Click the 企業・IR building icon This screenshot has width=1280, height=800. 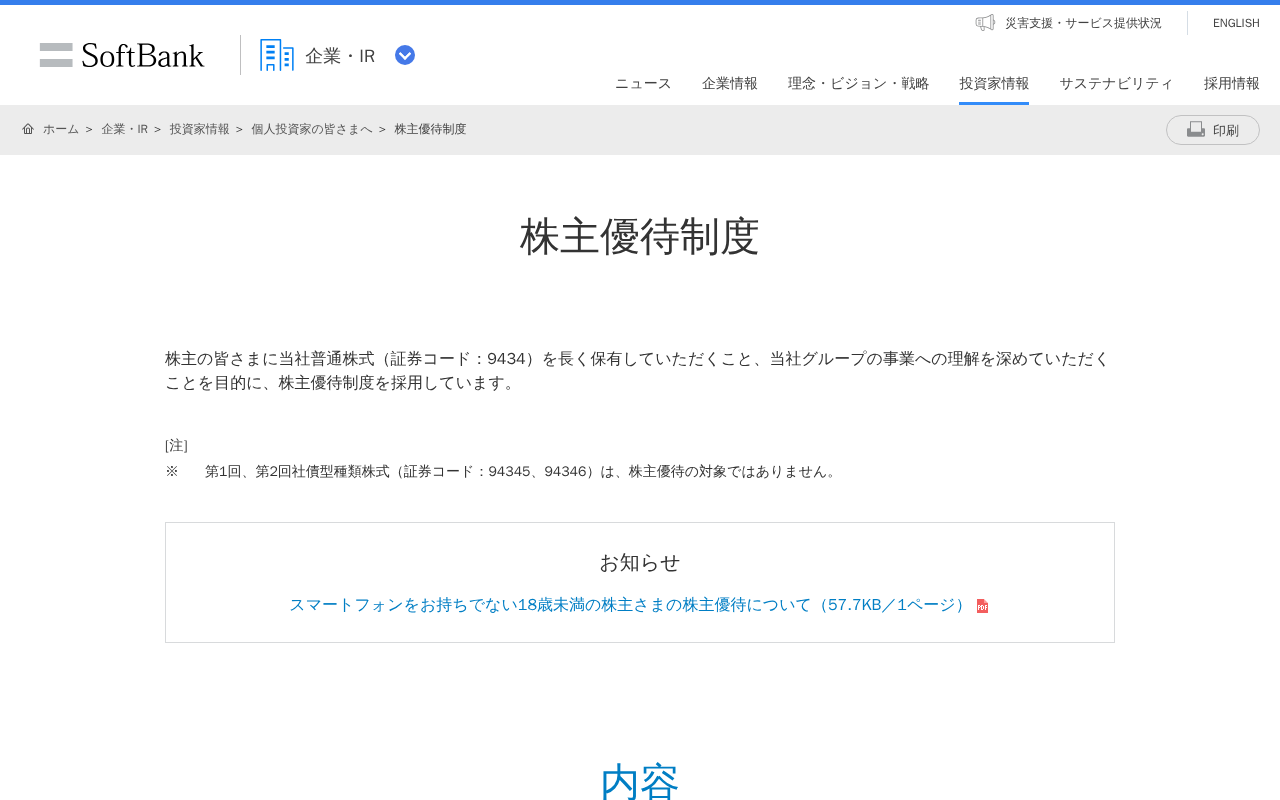(x=277, y=55)
